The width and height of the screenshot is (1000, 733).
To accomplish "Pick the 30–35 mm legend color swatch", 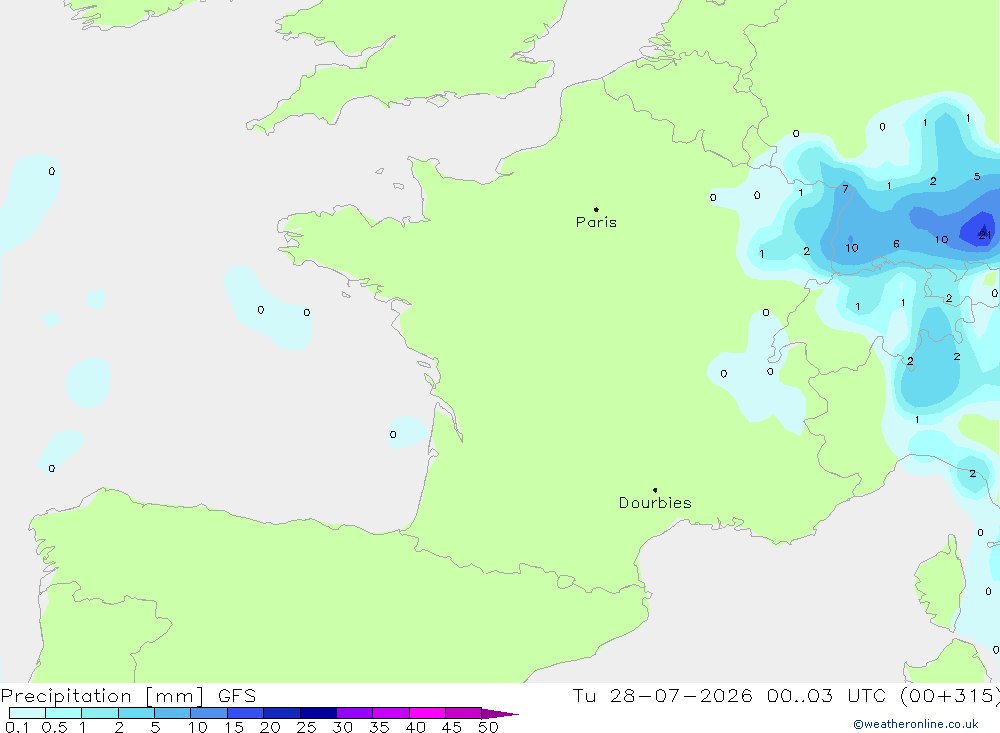I will [x=355, y=713].
